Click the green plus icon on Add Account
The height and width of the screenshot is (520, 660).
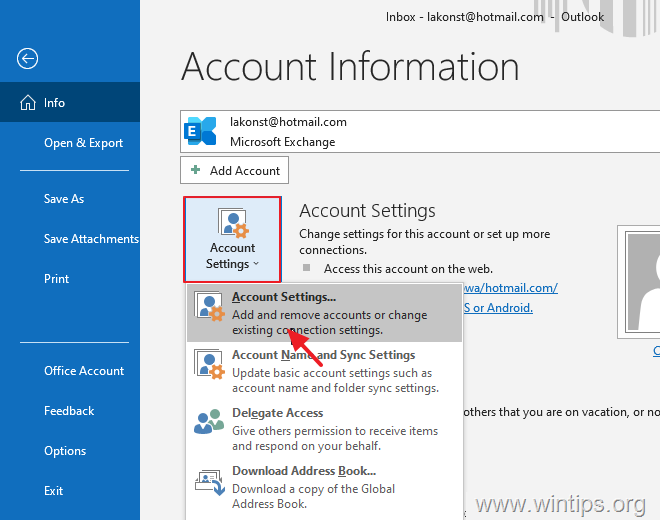tap(195, 170)
